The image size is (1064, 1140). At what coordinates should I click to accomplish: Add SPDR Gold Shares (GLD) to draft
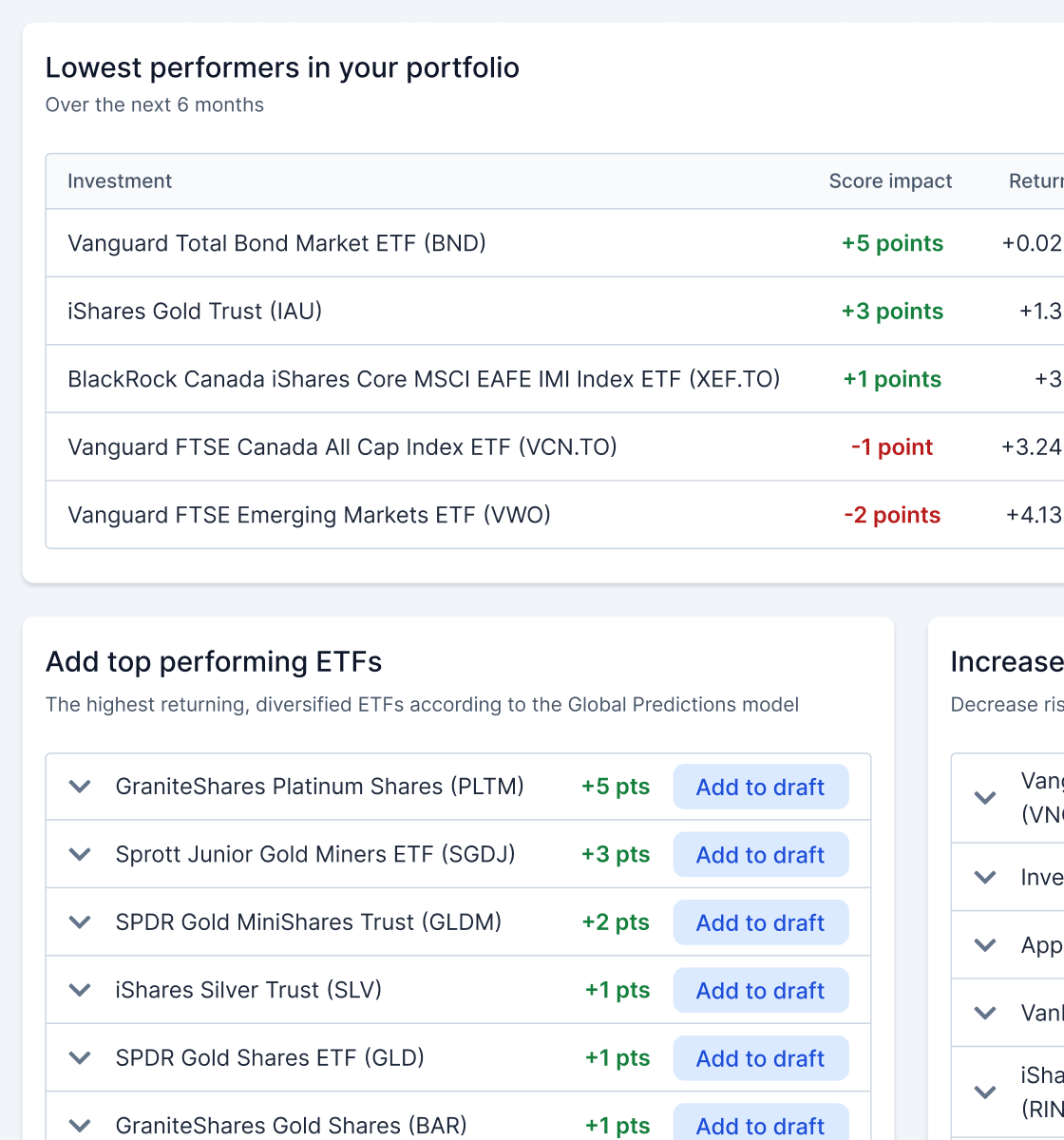click(x=760, y=1057)
